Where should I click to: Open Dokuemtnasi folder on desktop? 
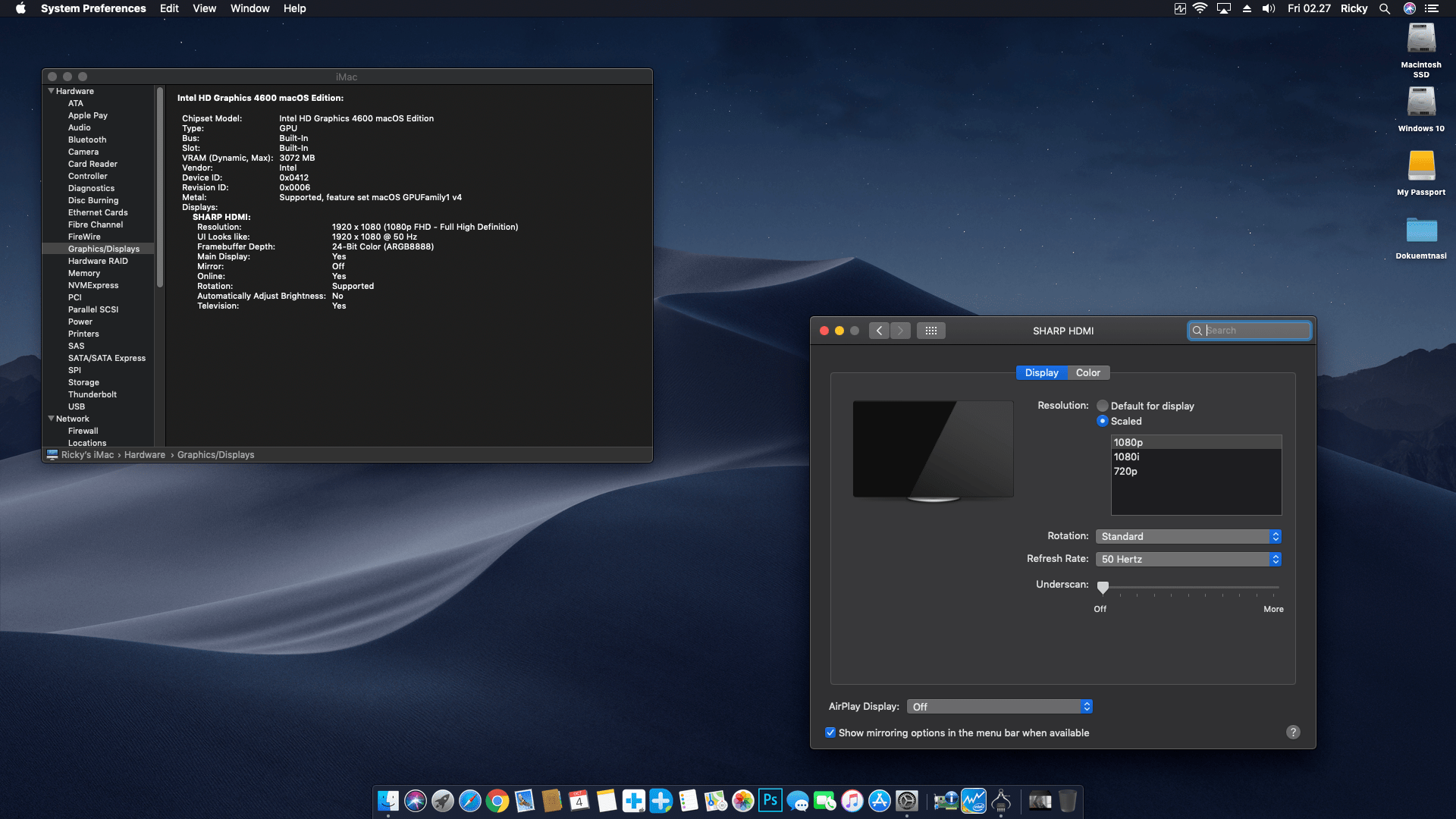coord(1421,237)
